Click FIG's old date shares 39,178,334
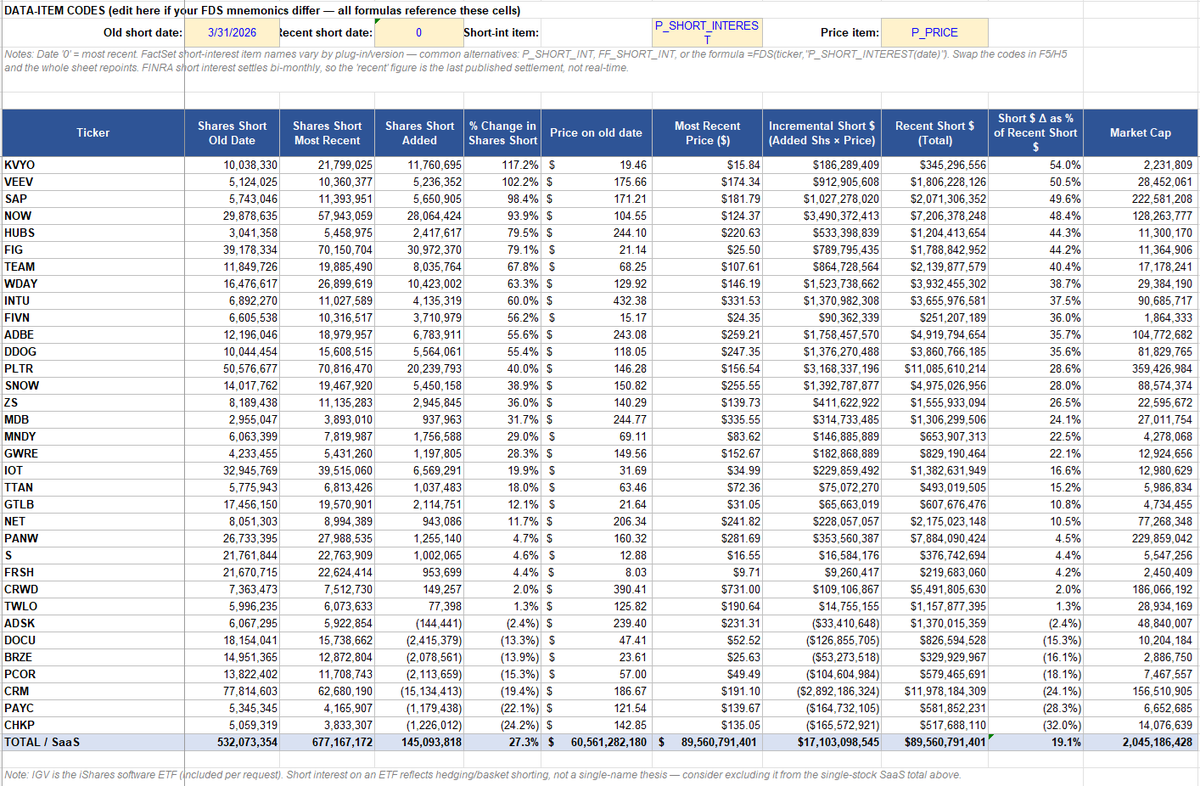The width and height of the screenshot is (1200, 786). [x=232, y=250]
